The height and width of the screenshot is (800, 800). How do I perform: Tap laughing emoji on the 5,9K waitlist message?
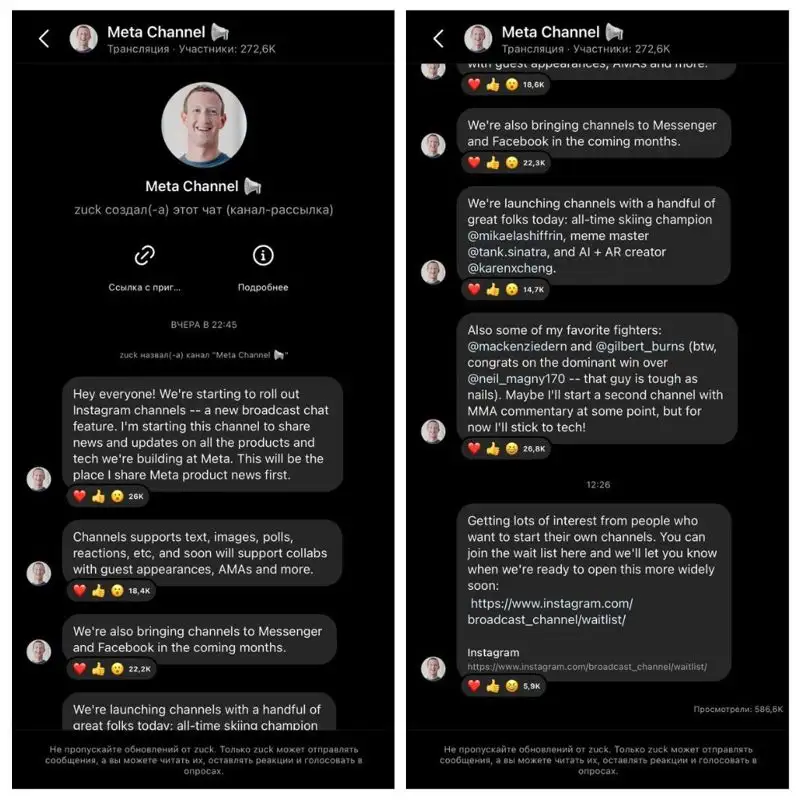[x=512, y=686]
